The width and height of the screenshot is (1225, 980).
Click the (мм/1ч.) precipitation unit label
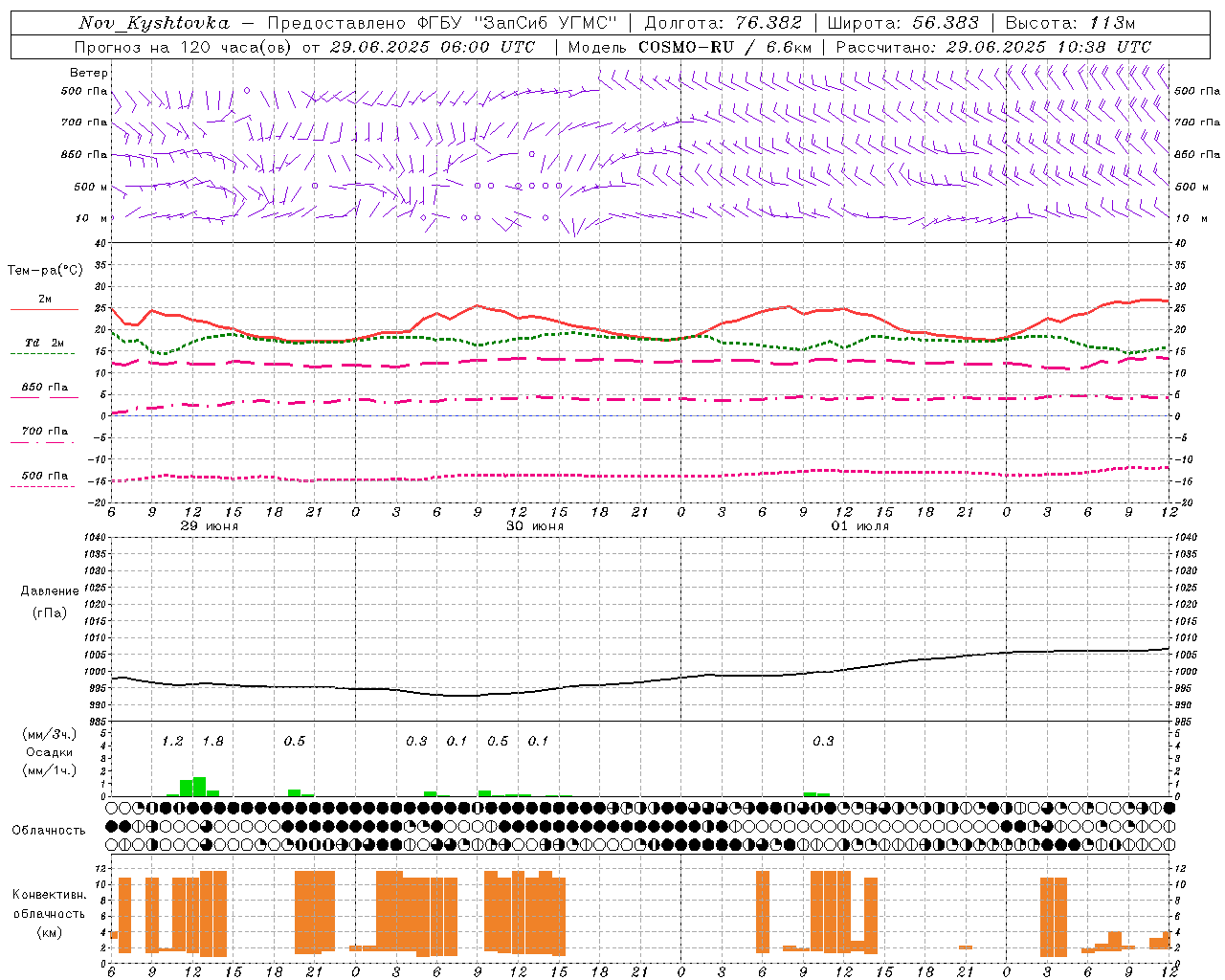coord(49,769)
